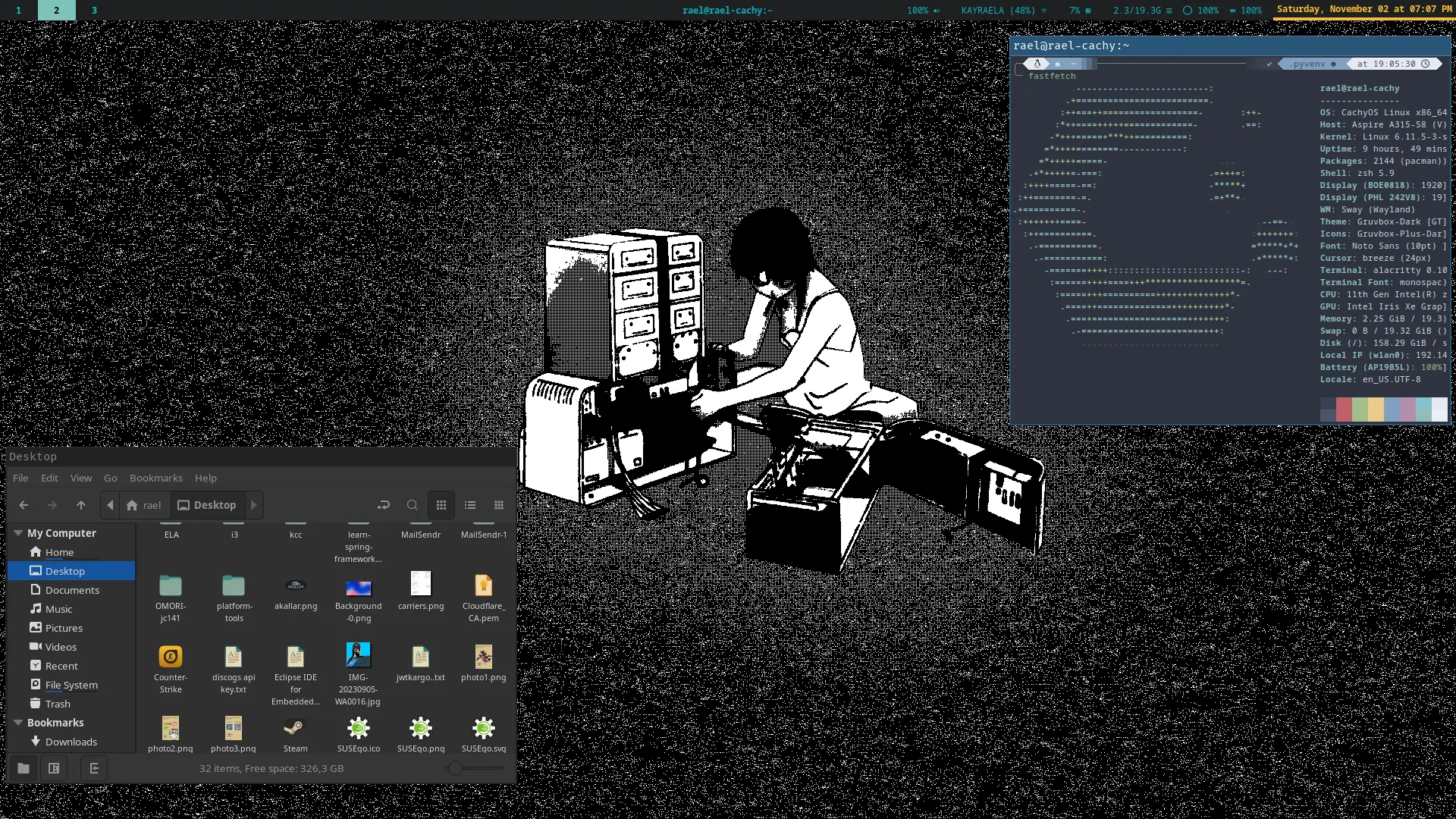Select the photo3.png file
The height and width of the screenshot is (819, 1456).
[x=234, y=734]
